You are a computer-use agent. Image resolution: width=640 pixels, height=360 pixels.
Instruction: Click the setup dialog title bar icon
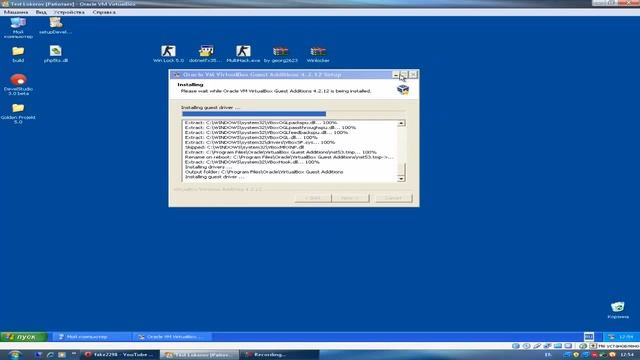click(176, 75)
